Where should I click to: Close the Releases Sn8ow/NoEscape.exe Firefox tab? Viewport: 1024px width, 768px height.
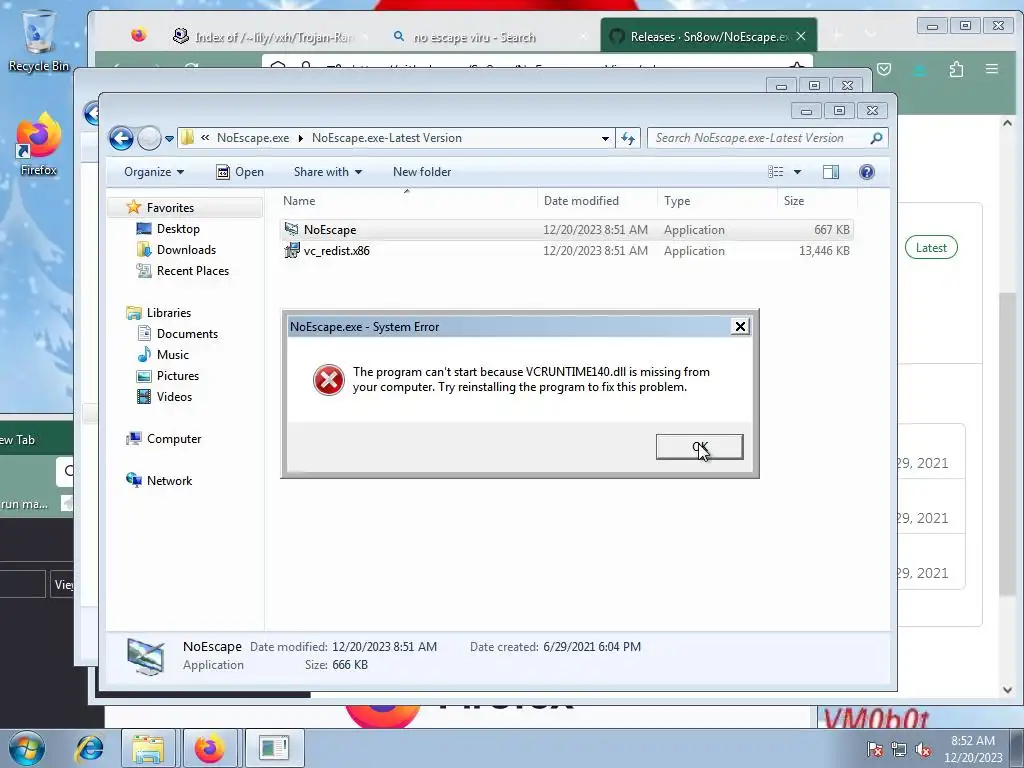tap(801, 37)
